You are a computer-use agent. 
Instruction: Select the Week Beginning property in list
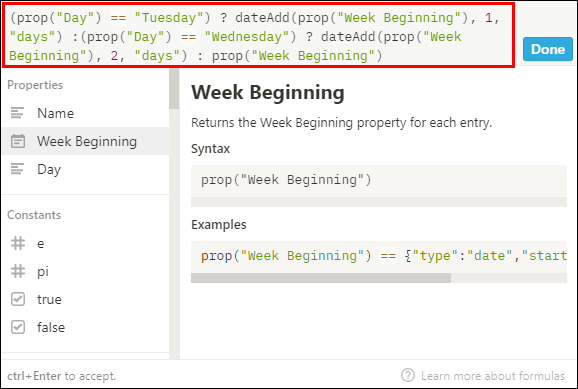coord(86,141)
